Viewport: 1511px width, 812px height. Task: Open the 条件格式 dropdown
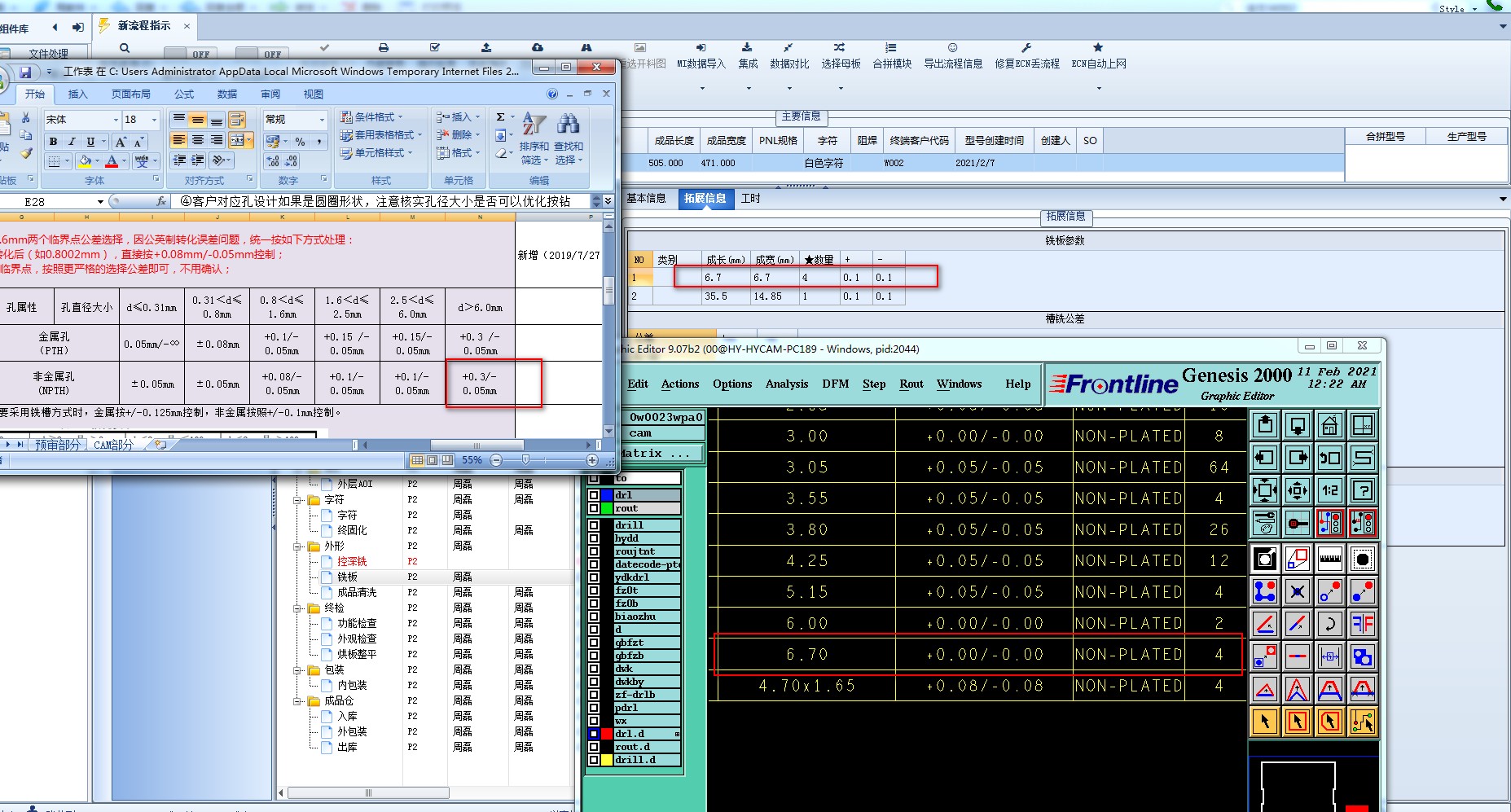(371, 117)
